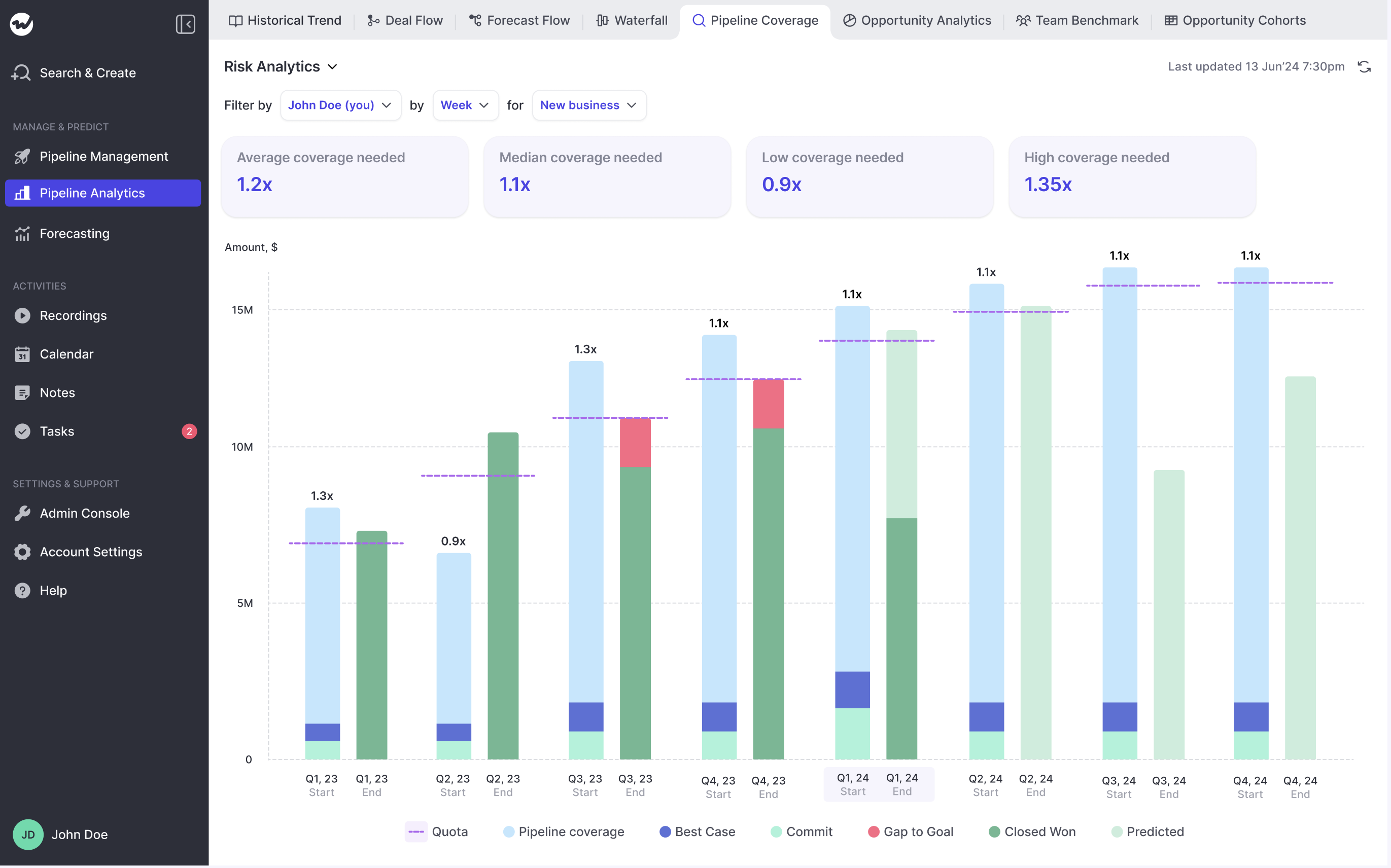
Task: Switch to the Opportunity Analytics tab
Action: (x=917, y=21)
